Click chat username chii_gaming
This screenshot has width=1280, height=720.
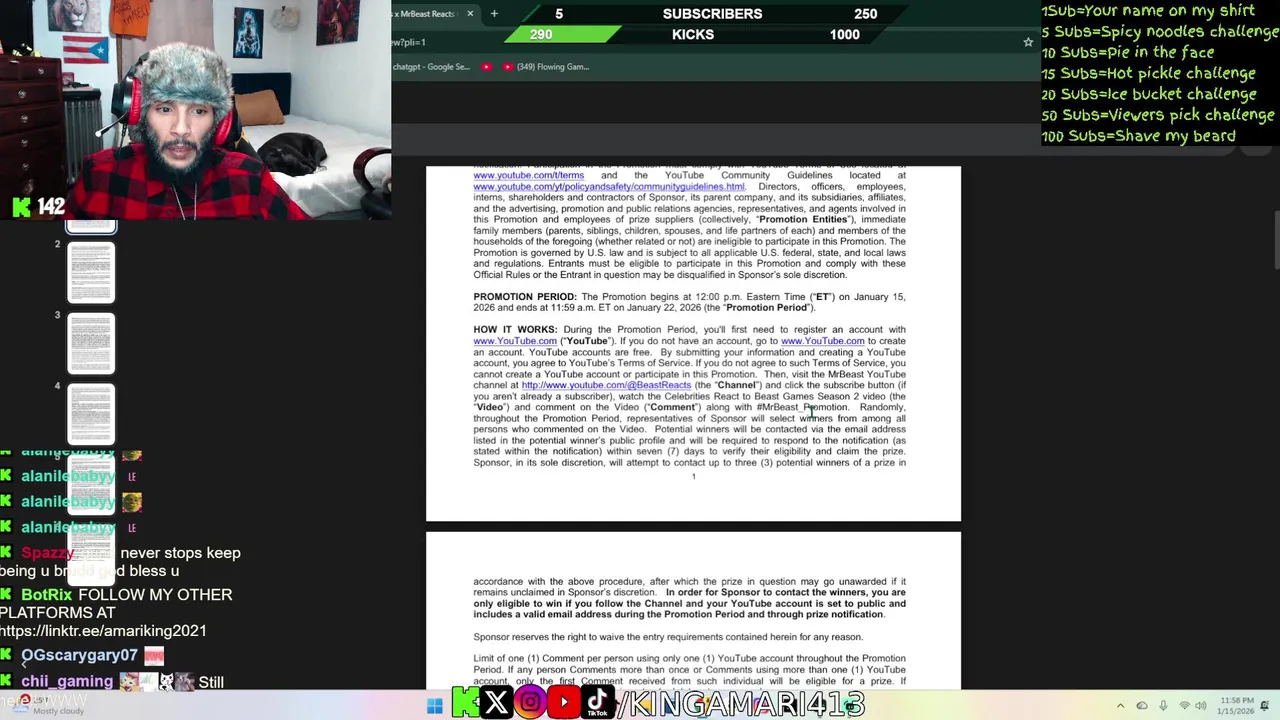67,681
